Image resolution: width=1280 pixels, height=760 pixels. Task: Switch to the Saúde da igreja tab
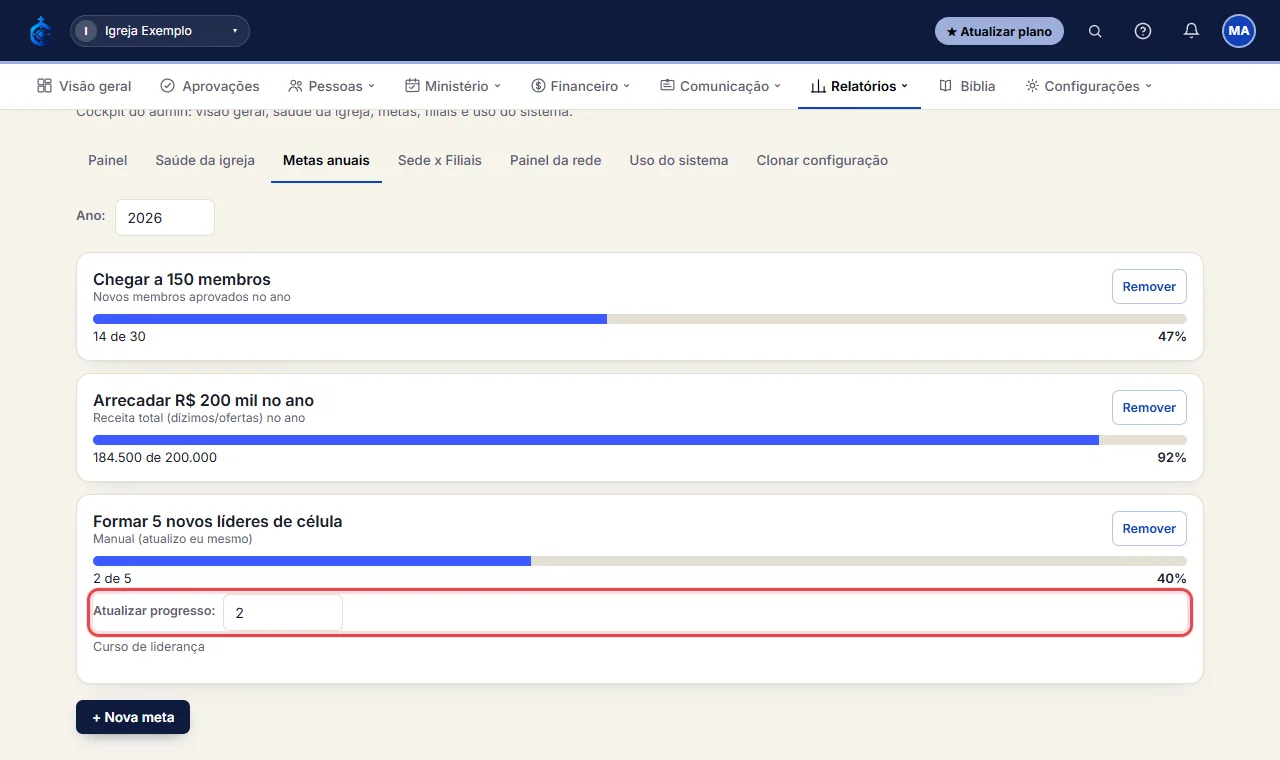click(x=205, y=160)
